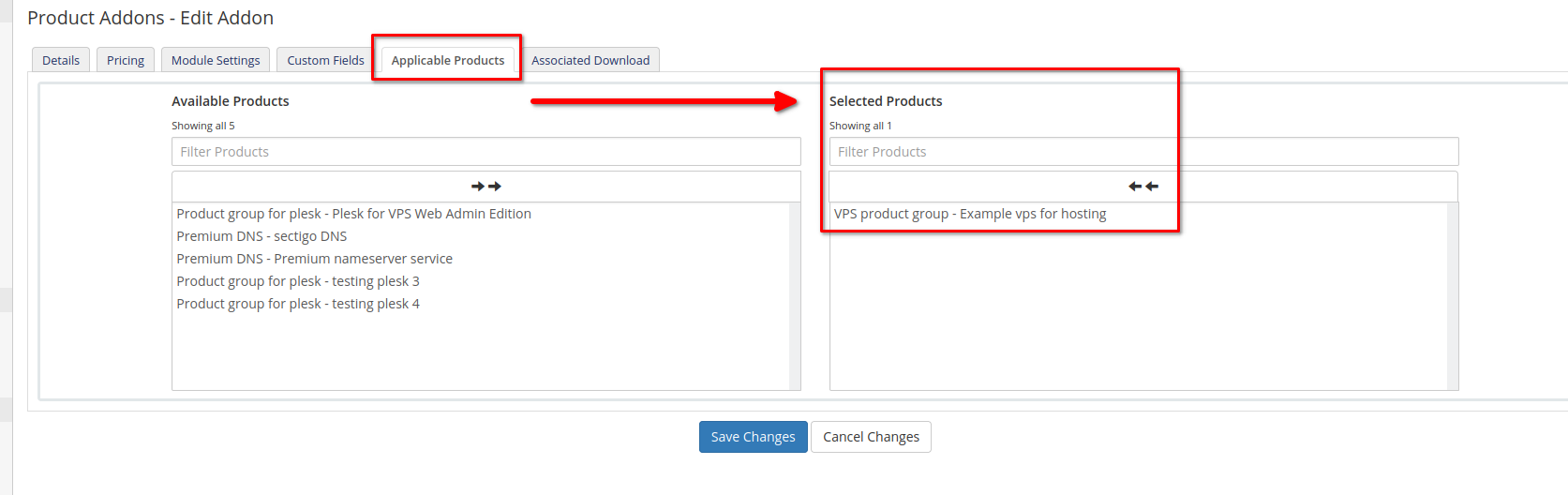
Task: Select the Applicable Products tab
Action: point(447,60)
